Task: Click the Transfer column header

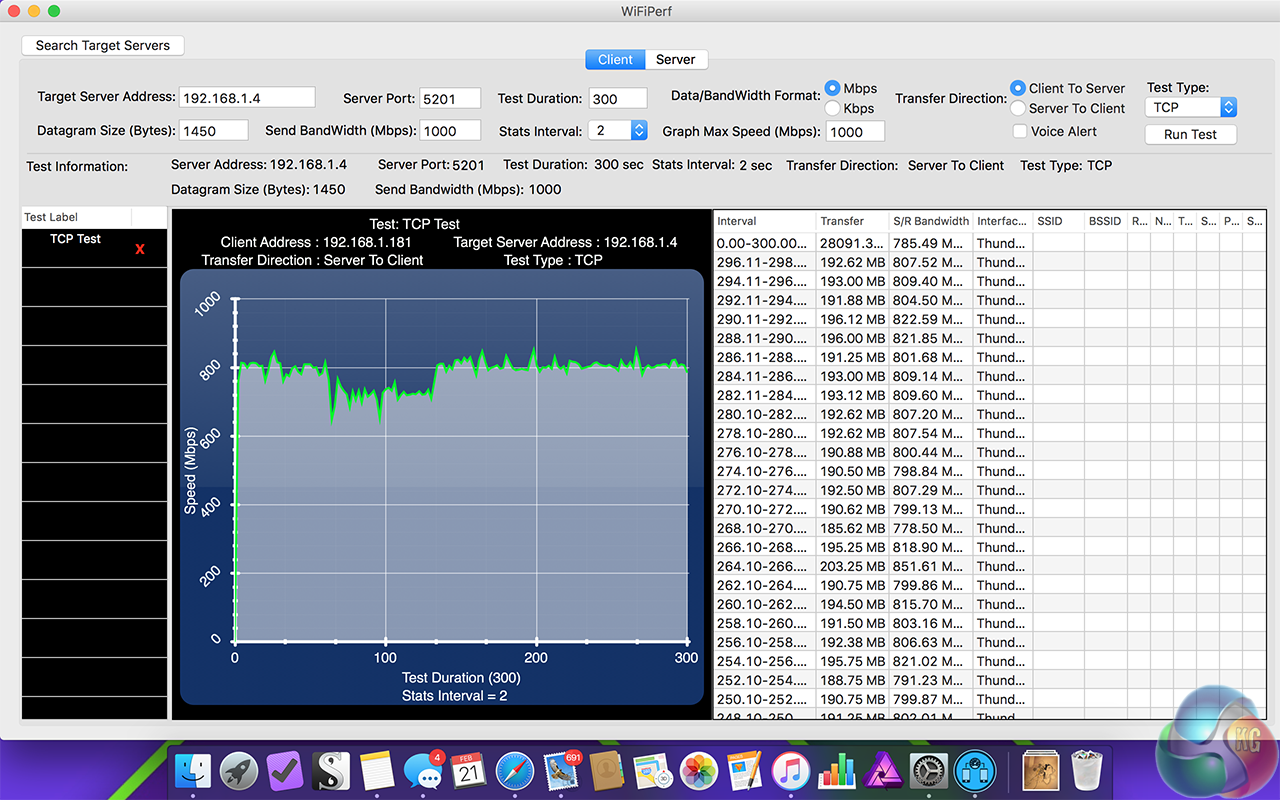Action: point(842,221)
